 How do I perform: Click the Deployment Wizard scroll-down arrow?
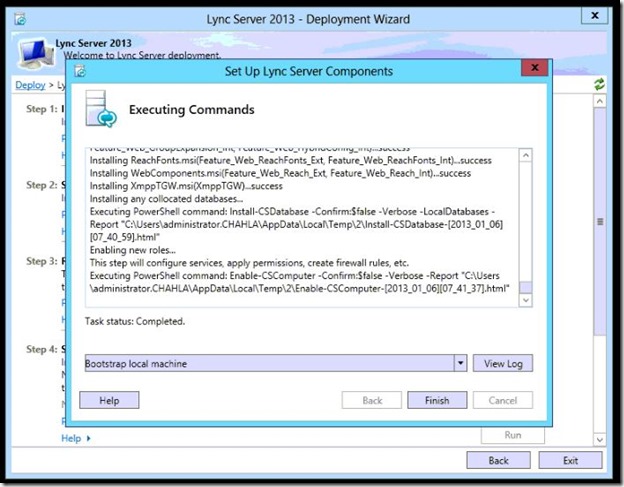point(599,440)
